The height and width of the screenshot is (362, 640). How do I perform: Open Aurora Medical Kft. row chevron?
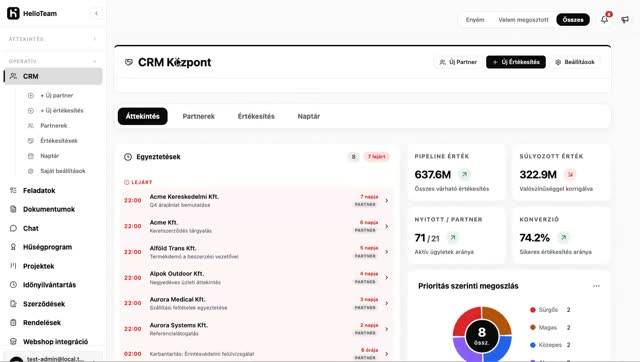pyautogui.click(x=387, y=303)
